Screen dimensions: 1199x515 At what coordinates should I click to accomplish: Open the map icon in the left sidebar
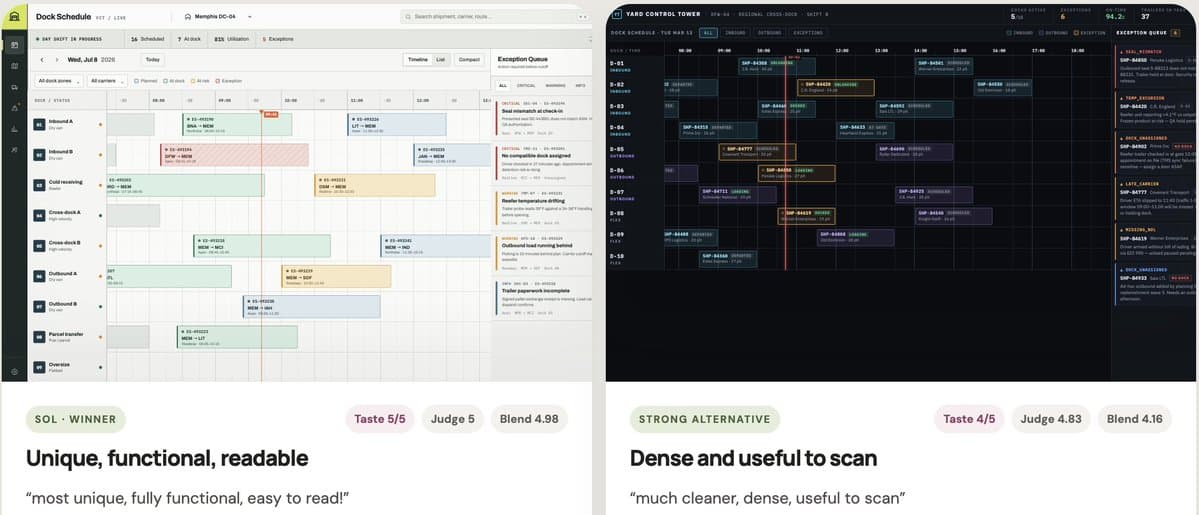pyautogui.click(x=15, y=66)
